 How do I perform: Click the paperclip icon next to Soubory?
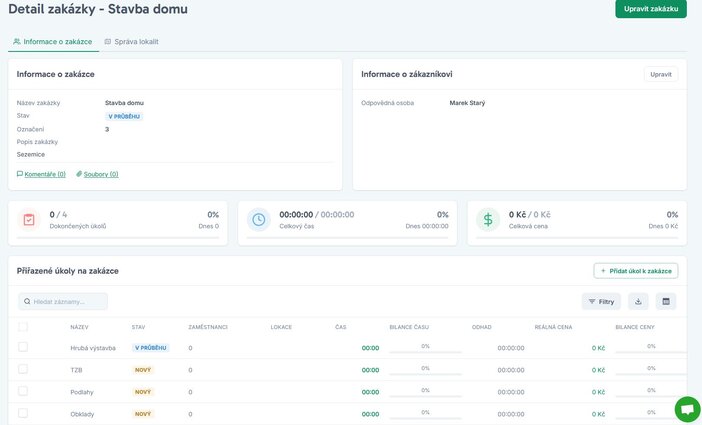[79, 174]
